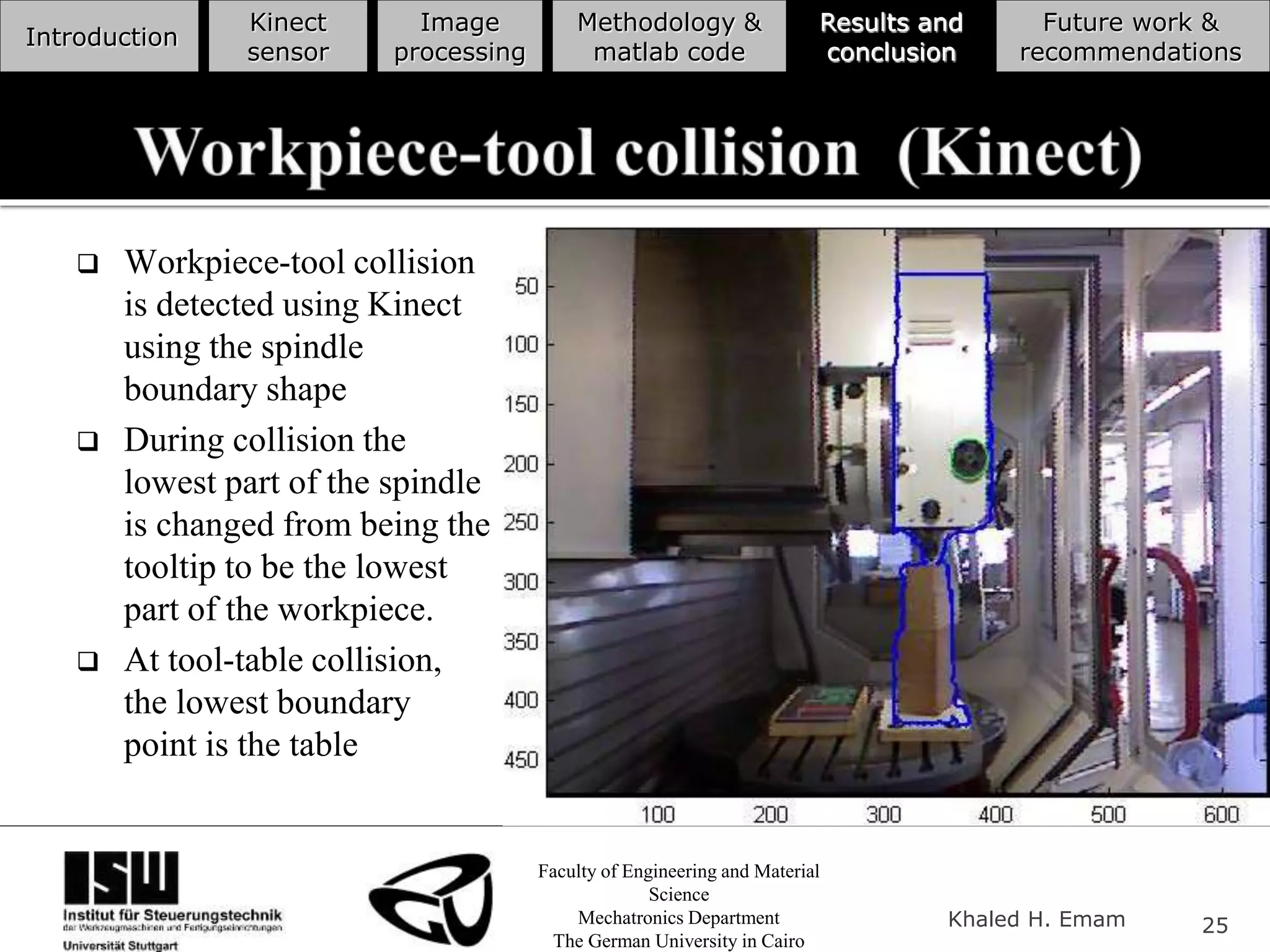Click the y-axis label 250
Viewport: 1270px width, 952px height.
pos(521,522)
